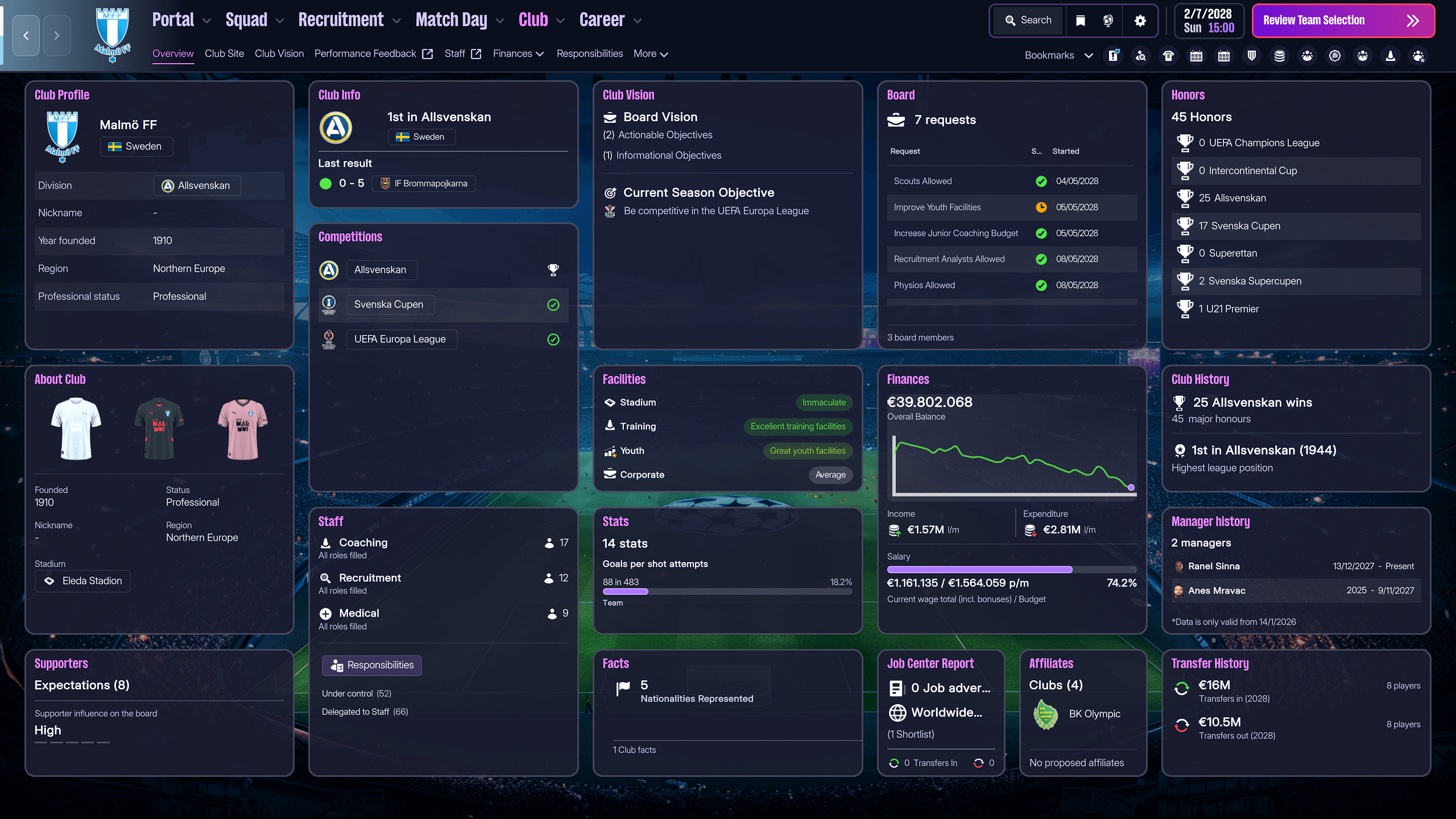Click the shield club bookmark icon
The width and height of the screenshot is (1456, 819).
(1251, 56)
